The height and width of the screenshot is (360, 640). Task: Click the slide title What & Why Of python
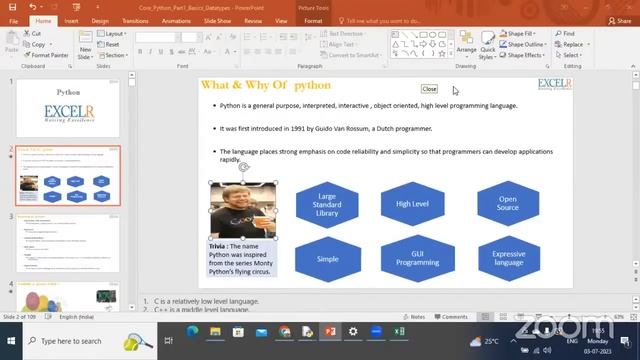coord(266,85)
